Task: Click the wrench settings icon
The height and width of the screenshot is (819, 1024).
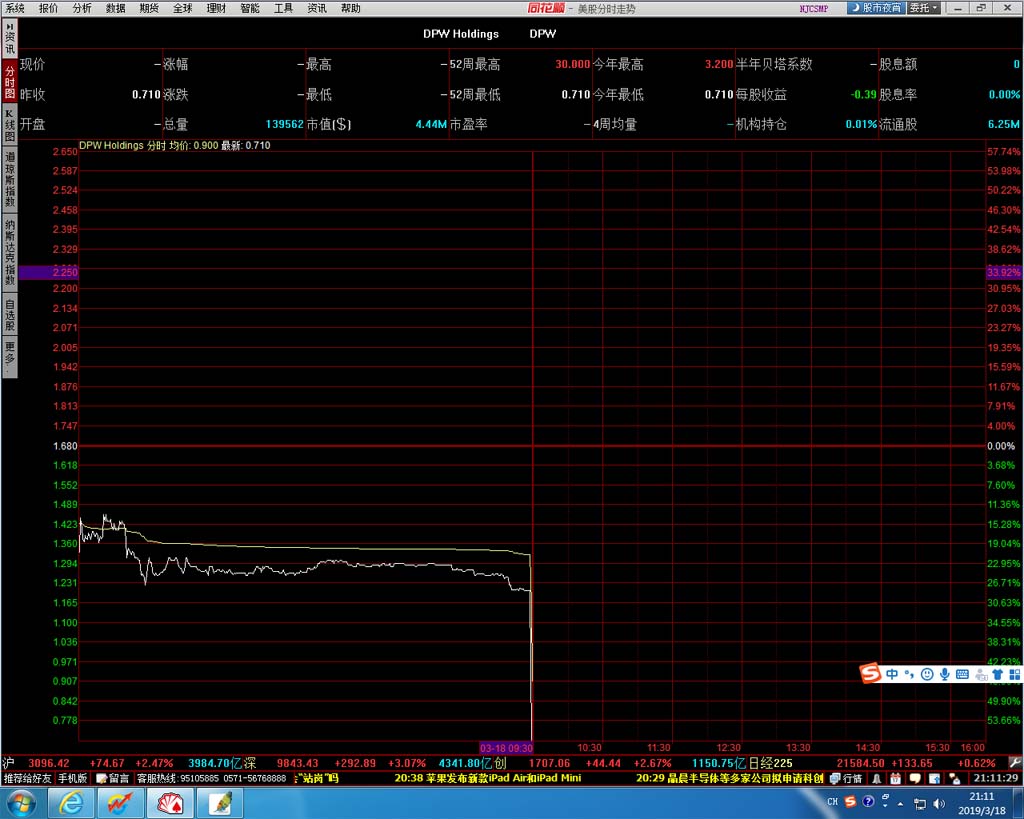Action: [x=1015, y=762]
